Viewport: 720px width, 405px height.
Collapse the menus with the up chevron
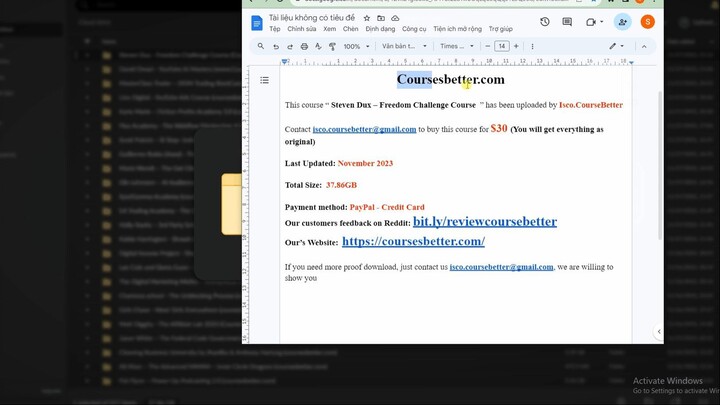click(x=644, y=46)
